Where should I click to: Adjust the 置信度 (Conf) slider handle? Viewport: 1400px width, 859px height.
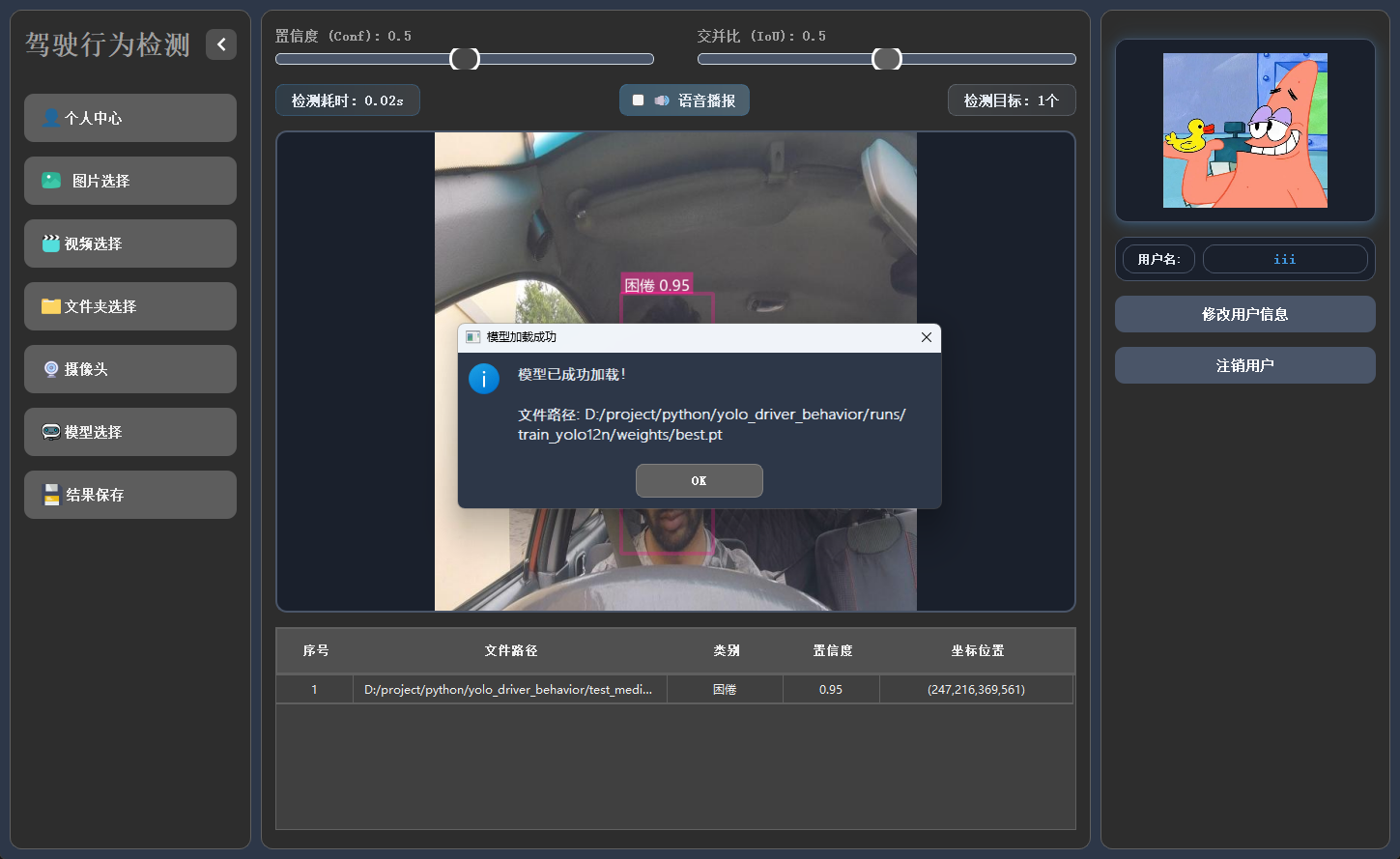[465, 59]
